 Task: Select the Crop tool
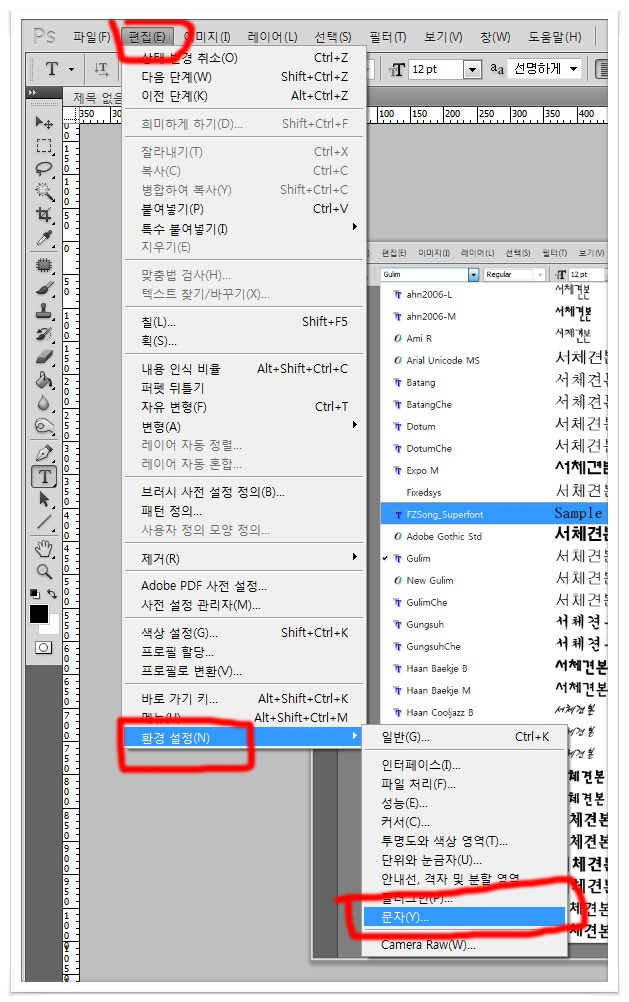(x=44, y=215)
